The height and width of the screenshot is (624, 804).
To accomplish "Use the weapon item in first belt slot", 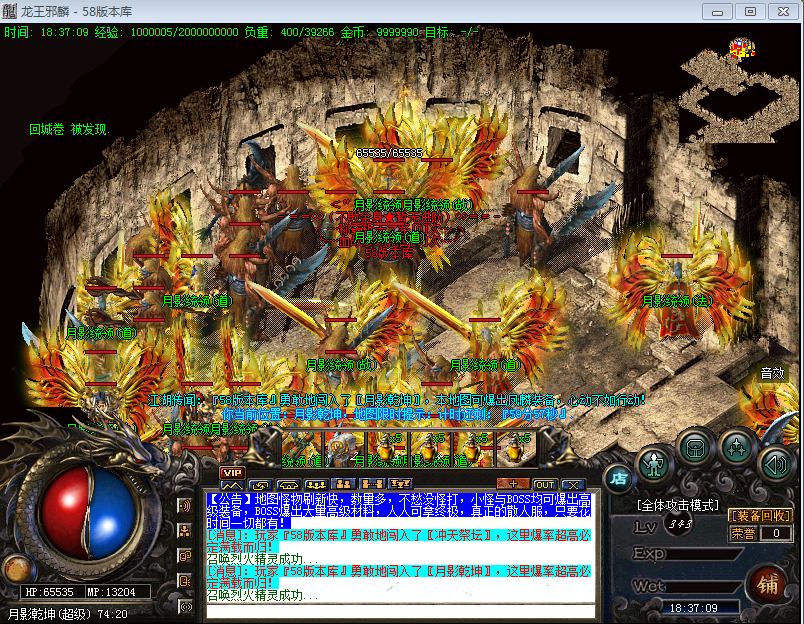I will (x=302, y=449).
